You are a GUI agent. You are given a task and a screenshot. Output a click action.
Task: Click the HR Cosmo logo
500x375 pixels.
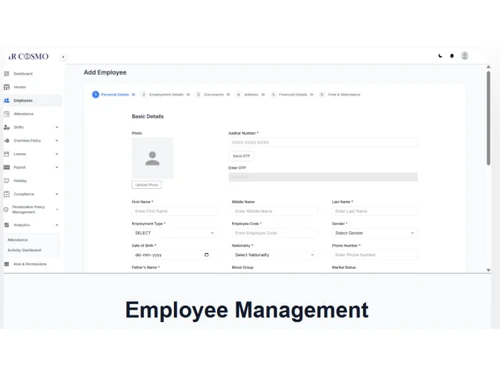pyautogui.click(x=29, y=56)
